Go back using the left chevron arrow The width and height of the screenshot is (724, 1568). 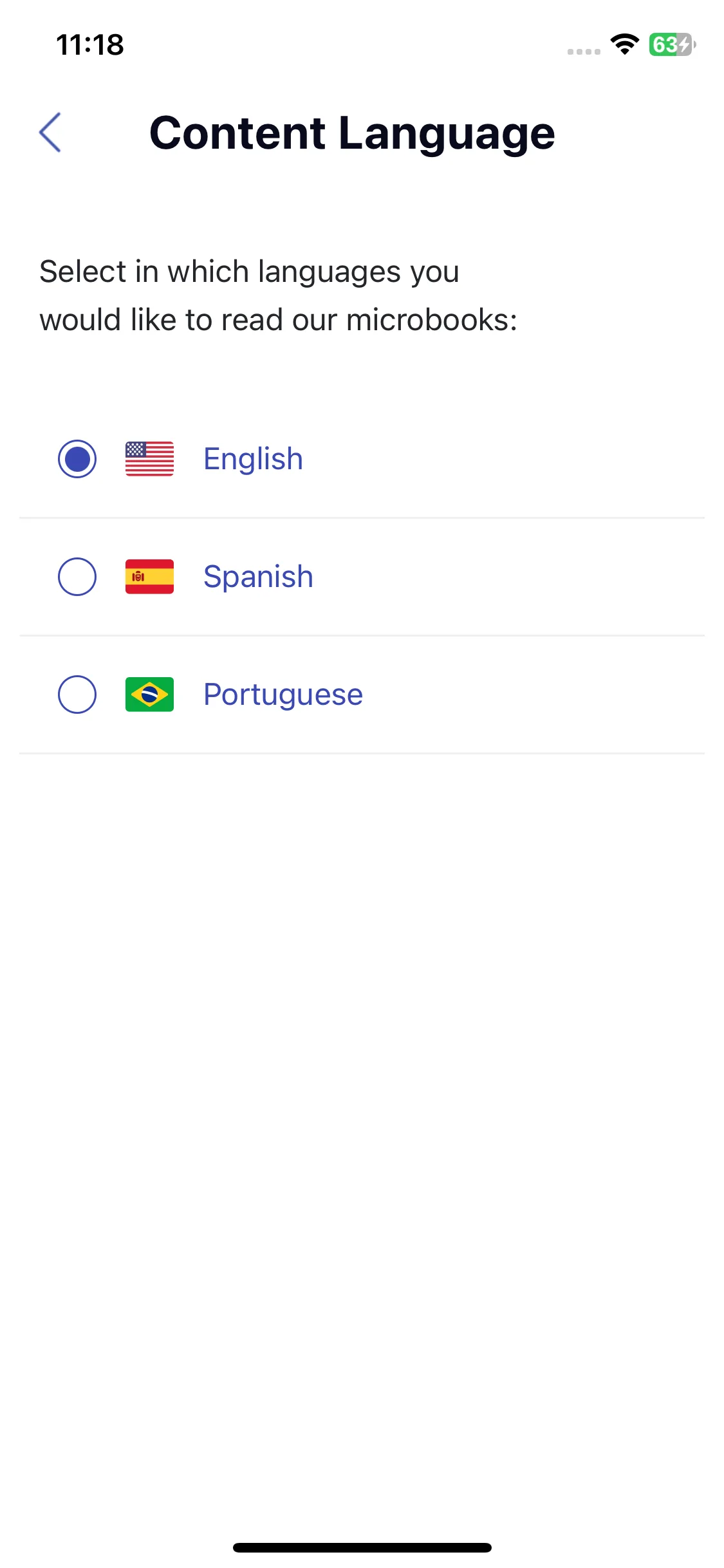[x=50, y=133]
